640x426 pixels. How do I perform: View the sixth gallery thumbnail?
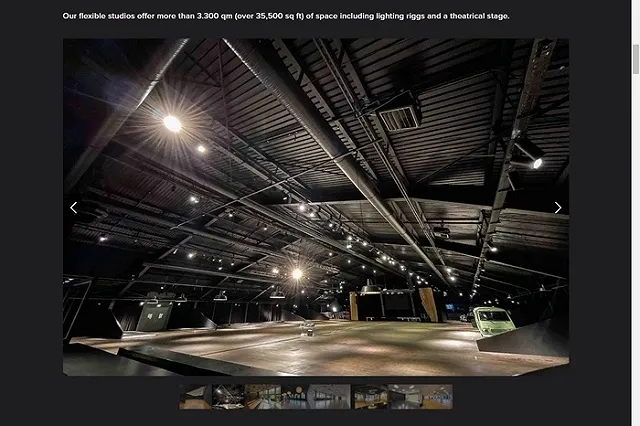368,397
